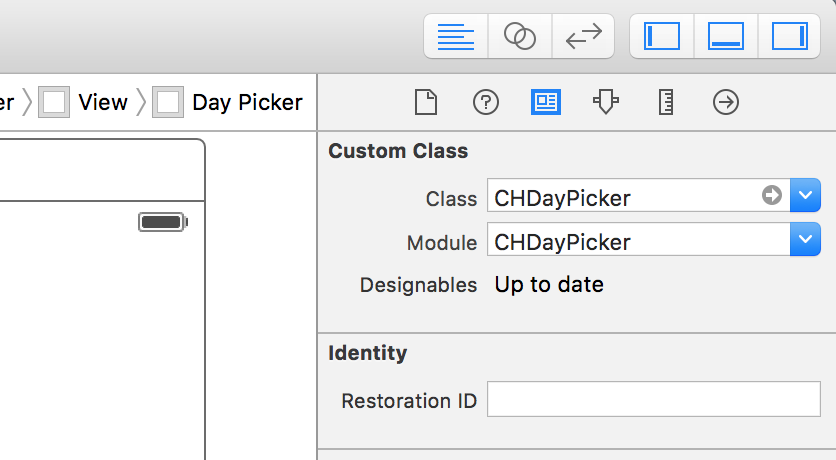Screen dimensions: 836x460
Task: Open the Assistant editor
Action: pos(520,36)
